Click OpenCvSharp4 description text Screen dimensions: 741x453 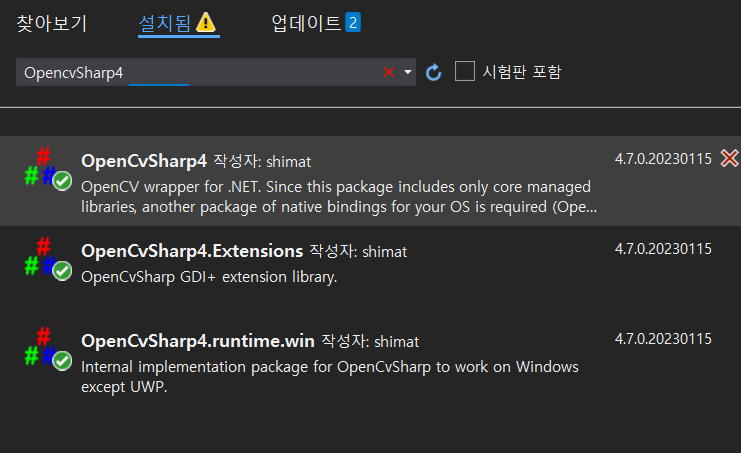[339, 197]
